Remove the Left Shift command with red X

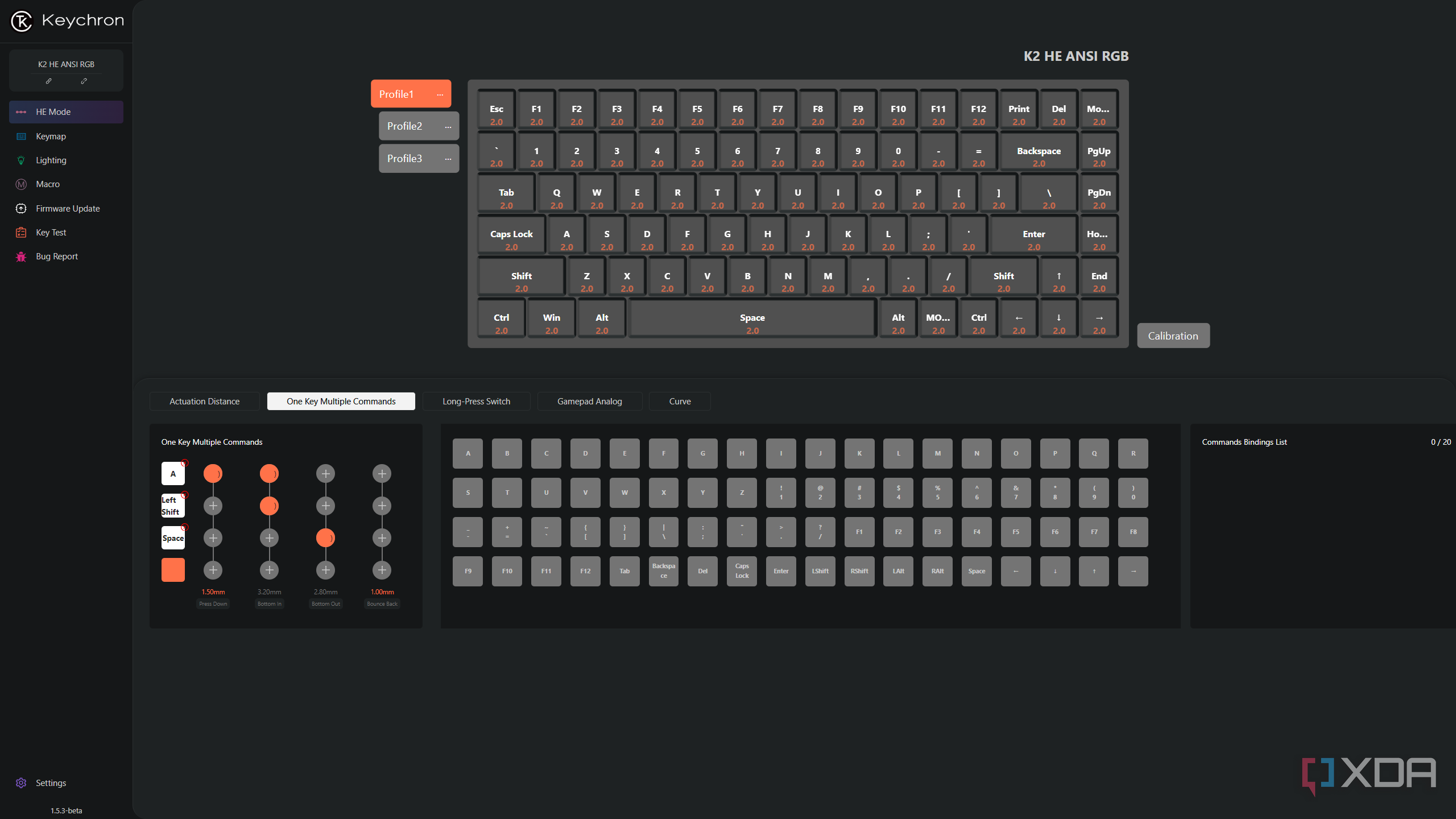pyautogui.click(x=185, y=495)
